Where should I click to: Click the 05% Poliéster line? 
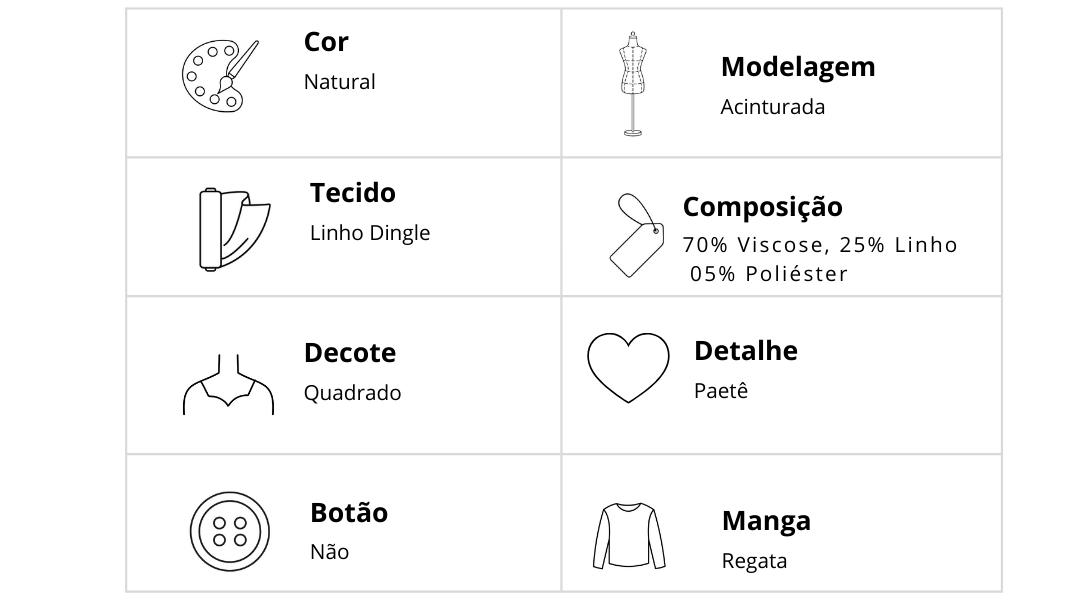point(769,274)
